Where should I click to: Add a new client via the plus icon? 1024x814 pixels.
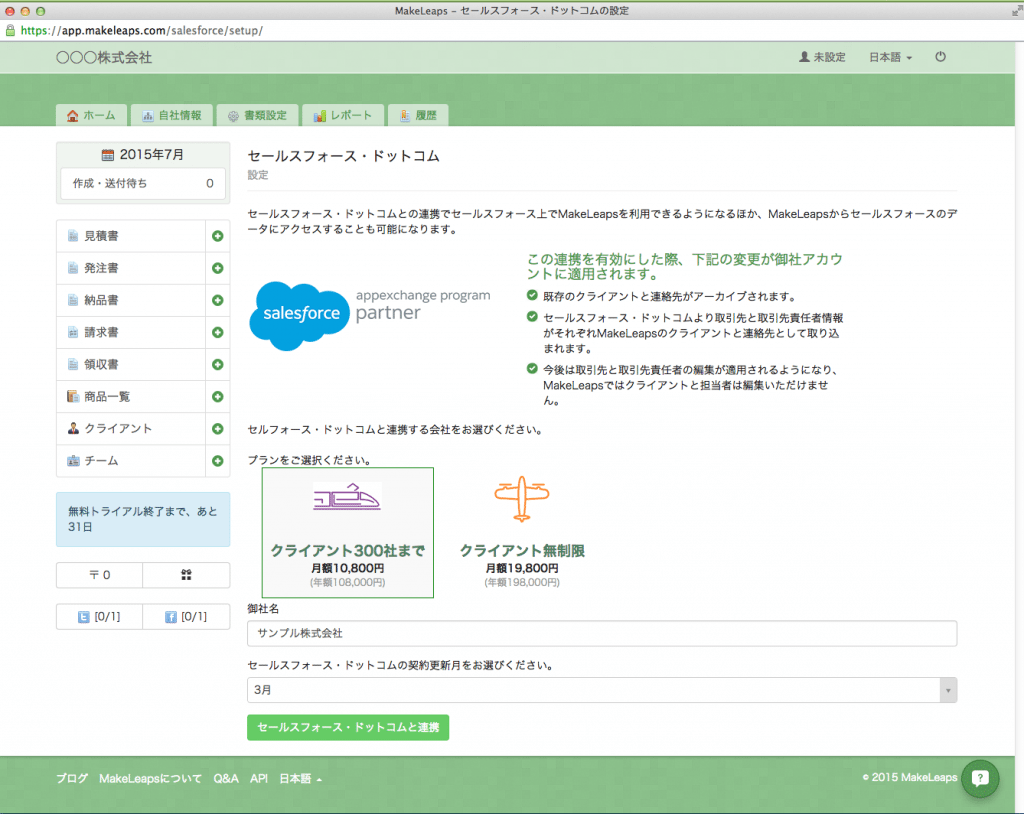tap(217, 429)
